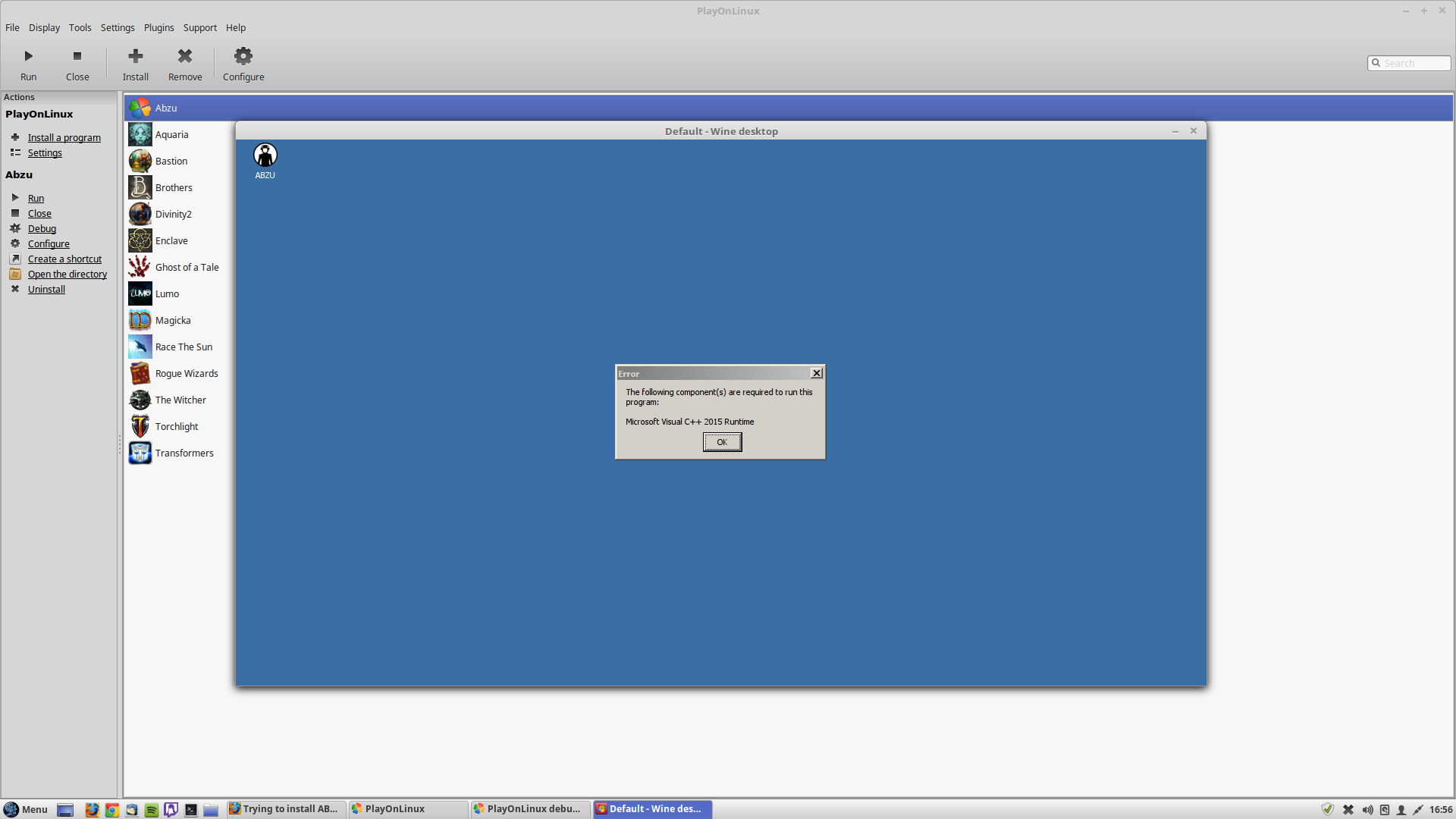Open the Help menu
This screenshot has height=819, width=1456.
[236, 27]
